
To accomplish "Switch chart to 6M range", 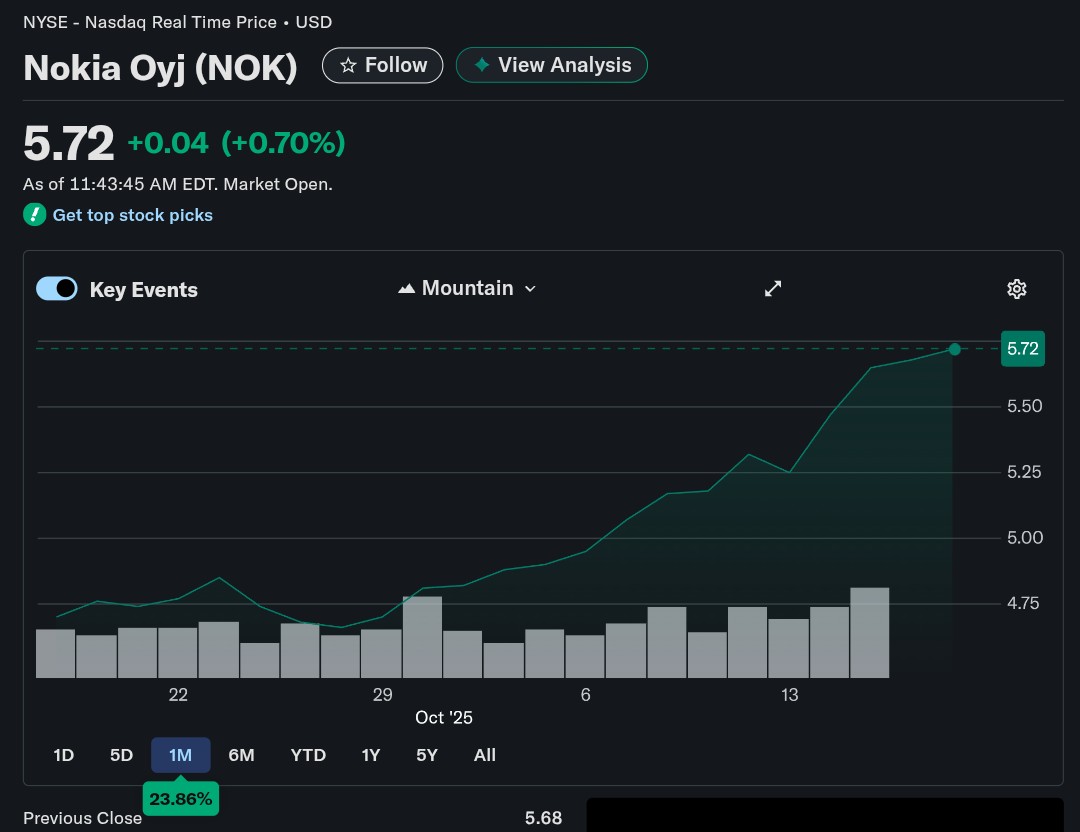I will [241, 756].
